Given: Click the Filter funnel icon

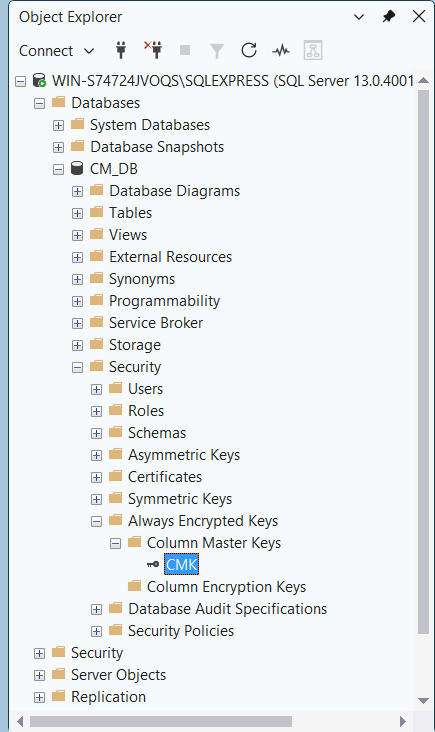Looking at the screenshot, I should 217,51.
